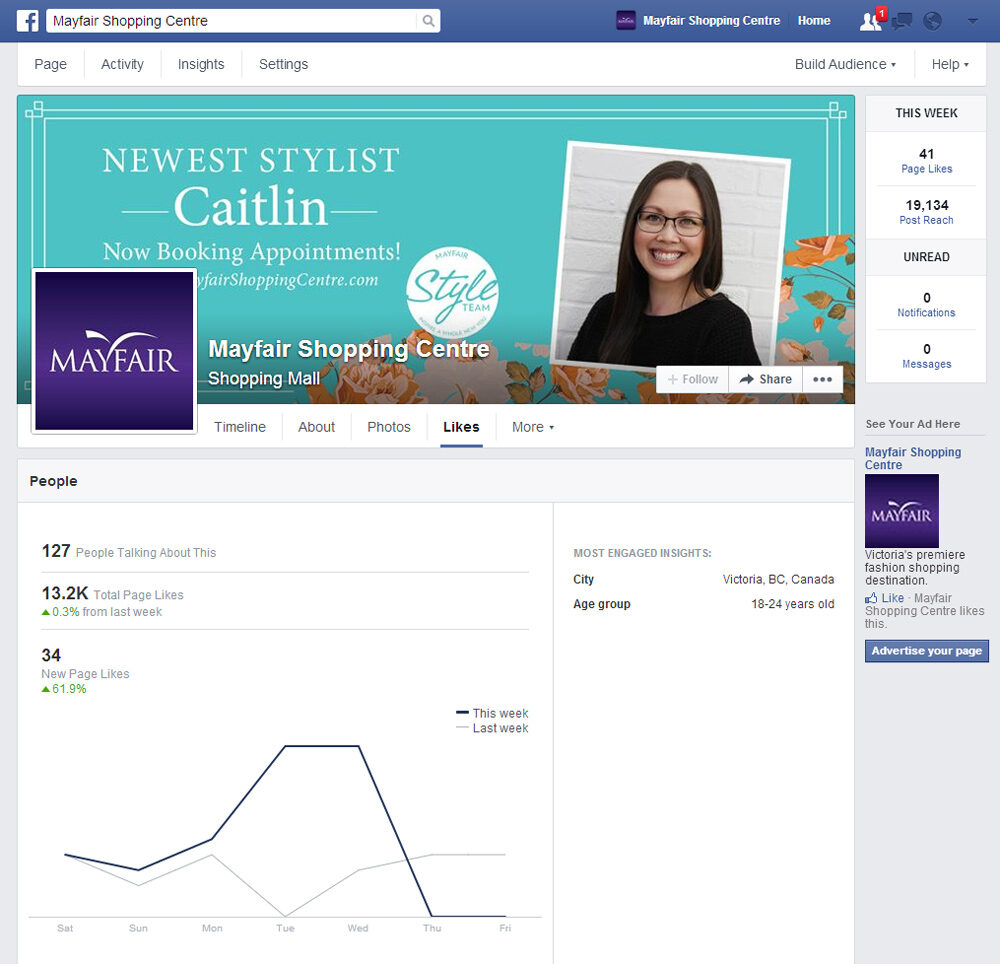Image resolution: width=1000 pixels, height=964 pixels.
Task: Click Mayfair Shopping Centre name in top bar
Action: (711, 21)
